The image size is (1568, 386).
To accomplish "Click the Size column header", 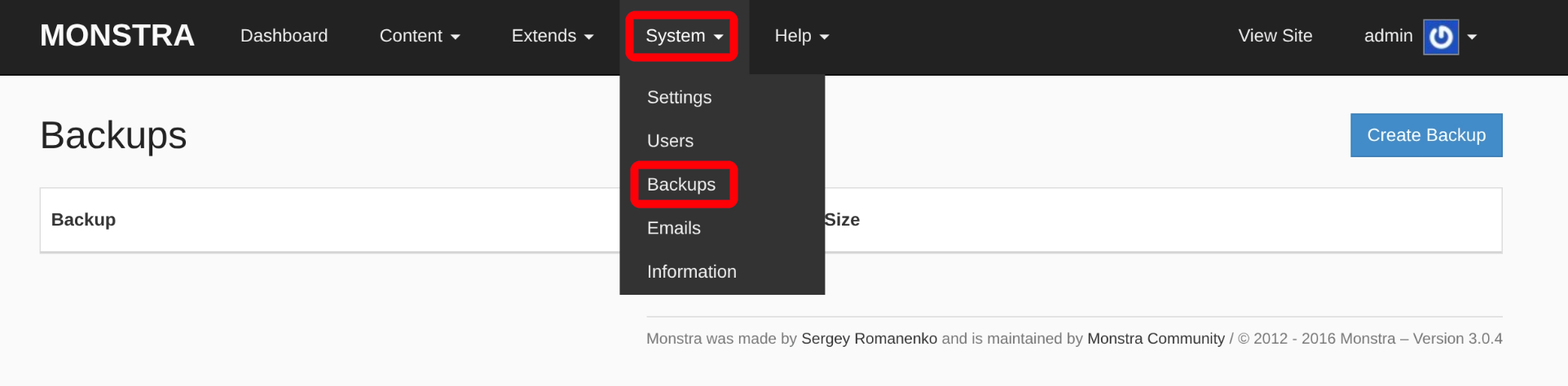I will [842, 220].
